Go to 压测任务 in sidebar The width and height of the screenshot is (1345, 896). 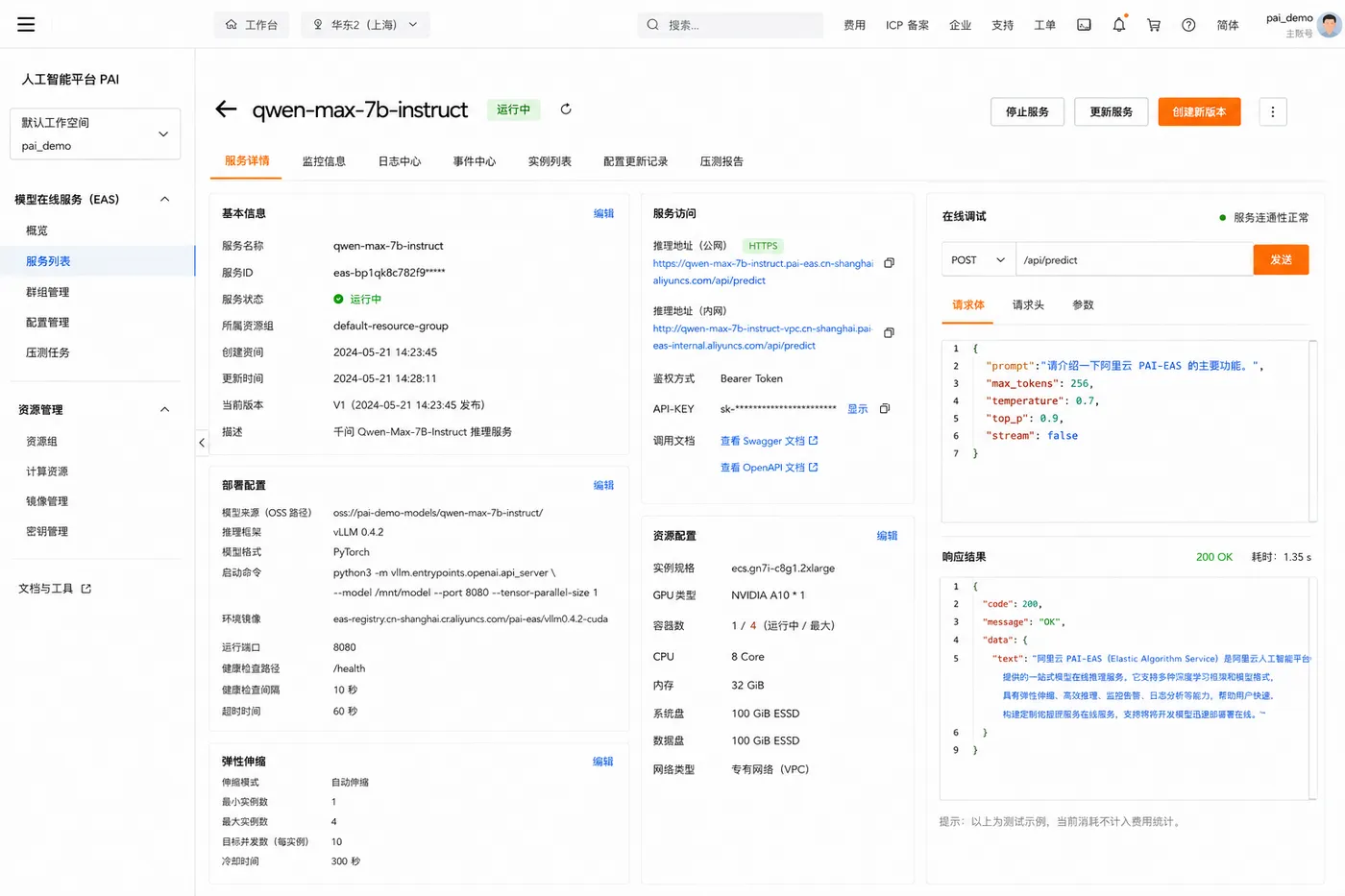pos(47,352)
